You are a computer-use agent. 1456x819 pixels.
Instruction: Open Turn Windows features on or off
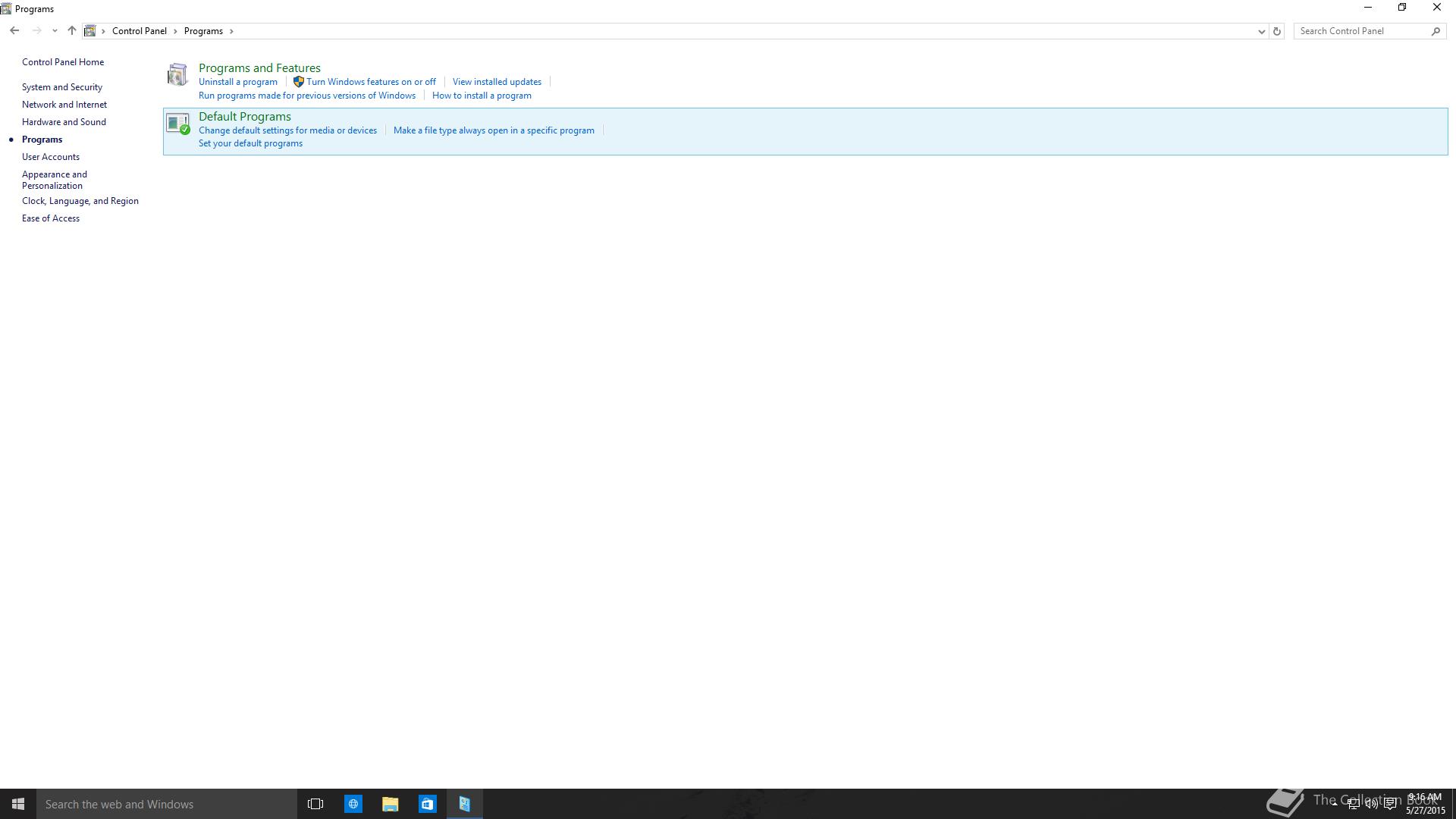(371, 82)
